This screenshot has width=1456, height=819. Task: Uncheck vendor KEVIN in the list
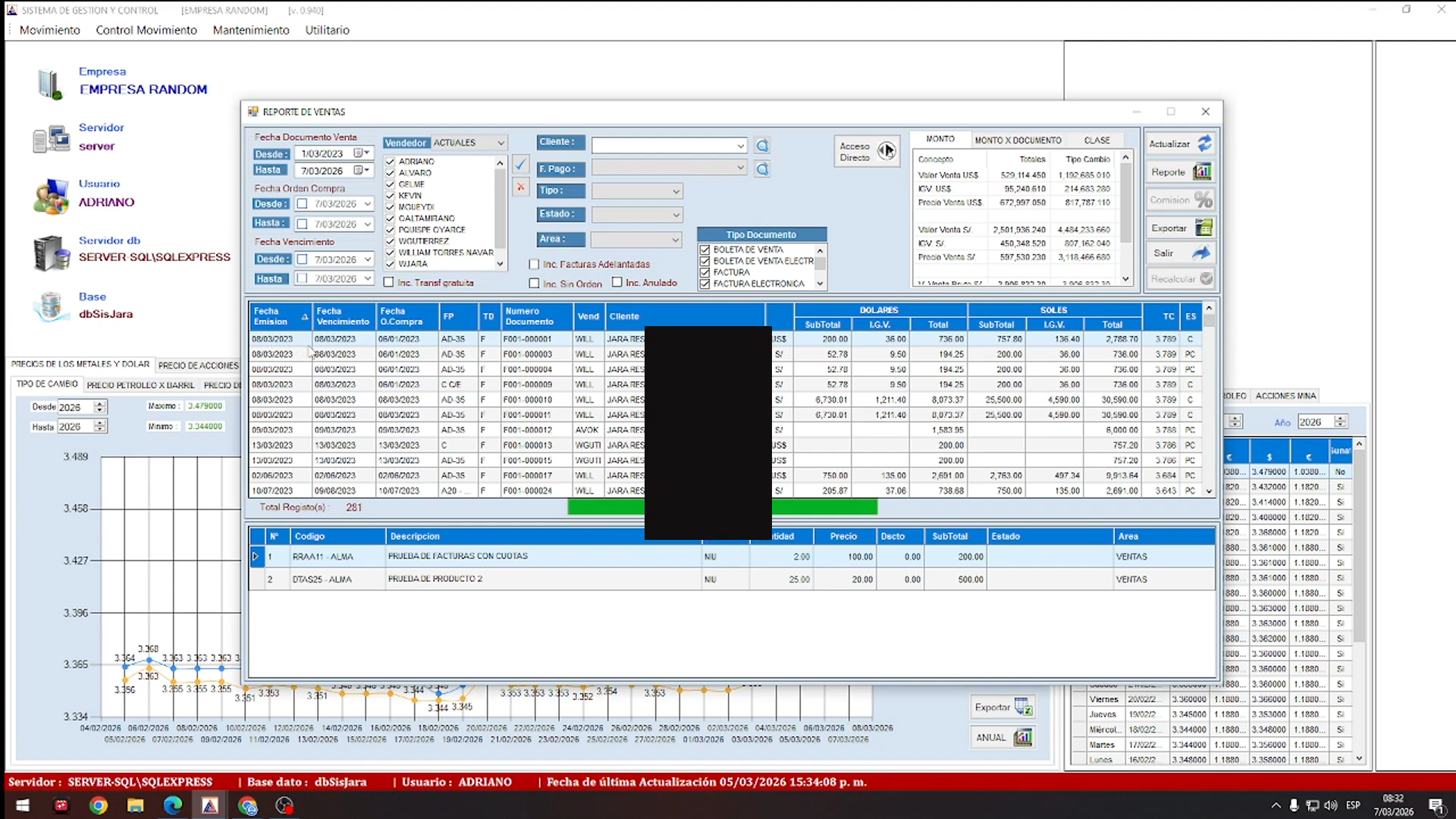point(390,196)
